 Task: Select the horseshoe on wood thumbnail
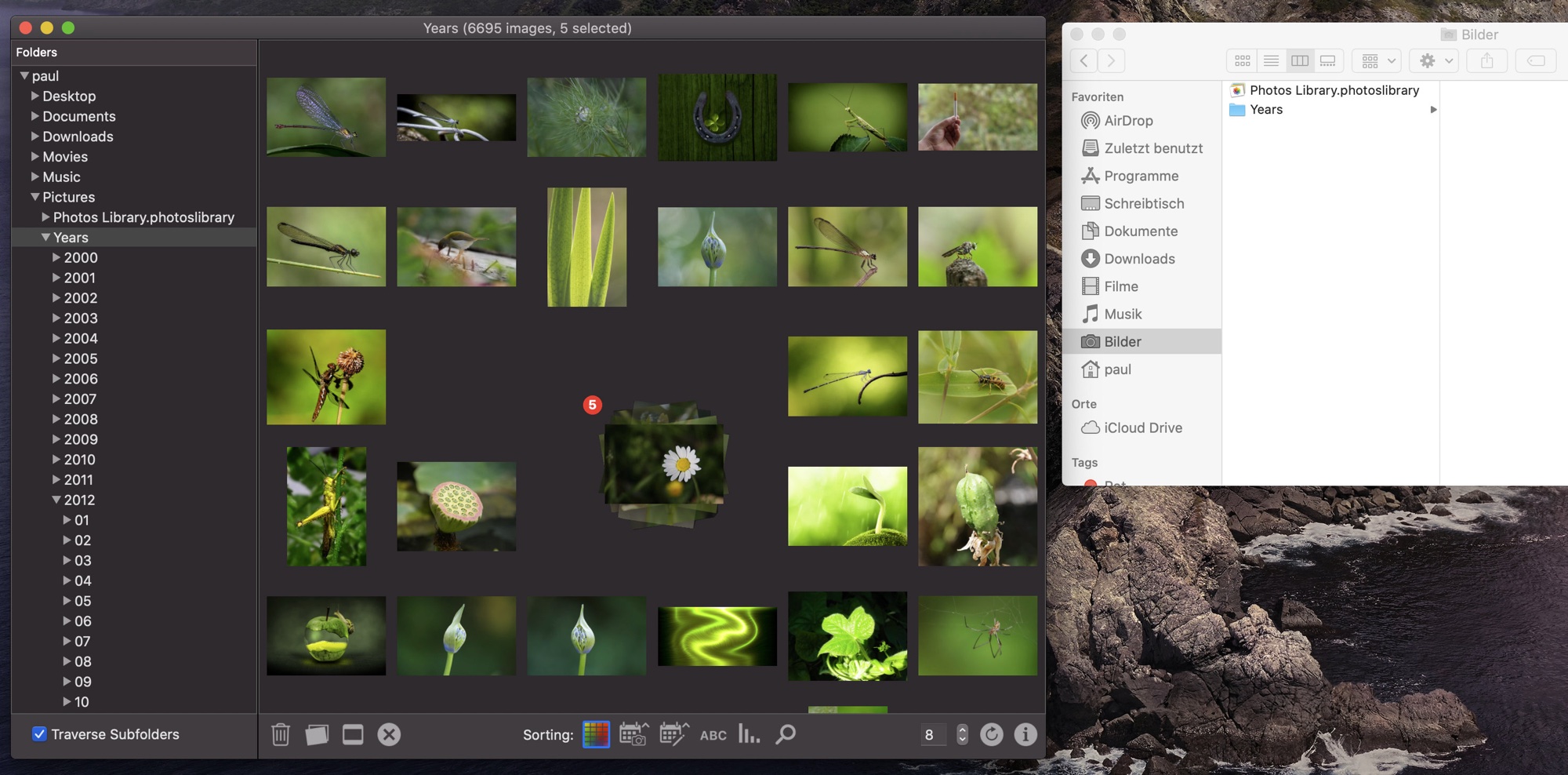pos(717,117)
